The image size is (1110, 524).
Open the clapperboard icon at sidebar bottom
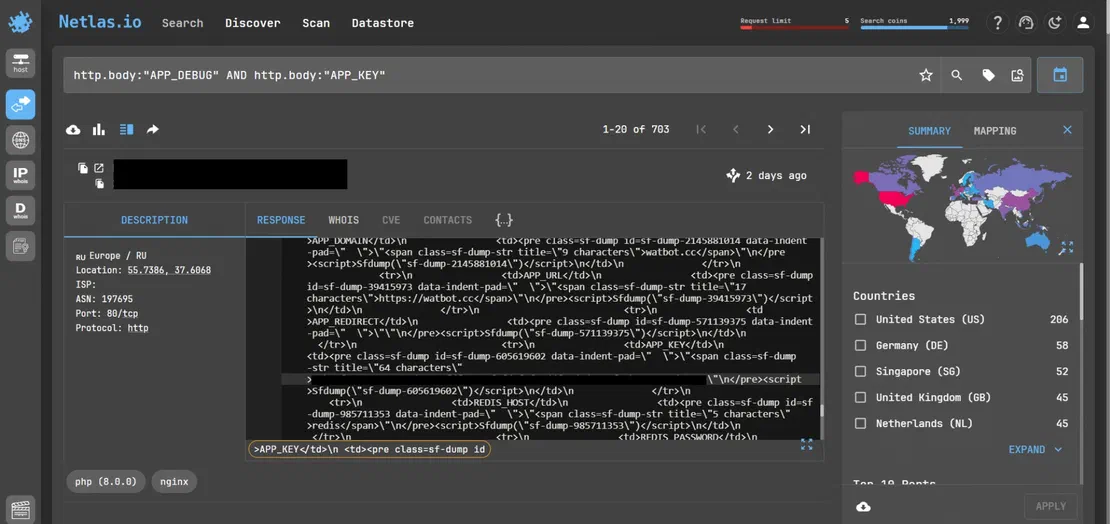point(21,510)
